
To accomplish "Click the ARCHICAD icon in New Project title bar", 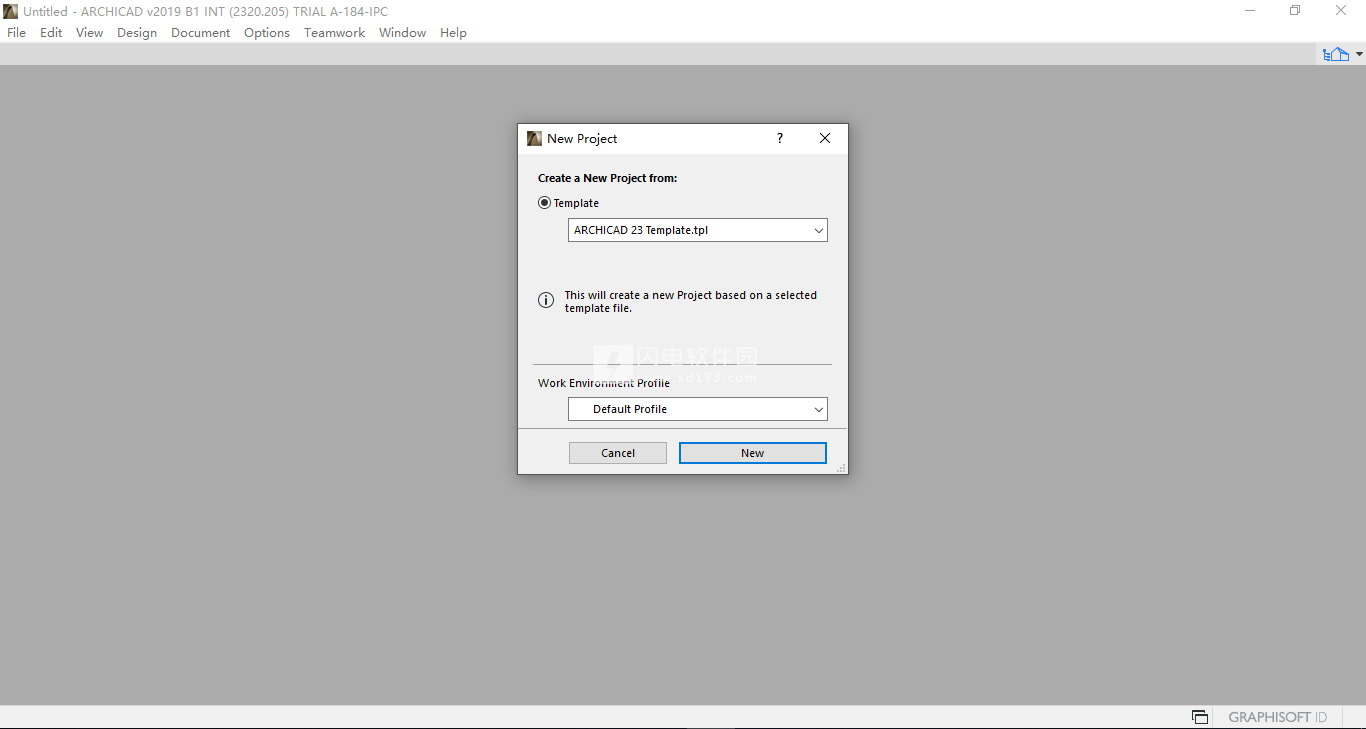I will pos(534,139).
